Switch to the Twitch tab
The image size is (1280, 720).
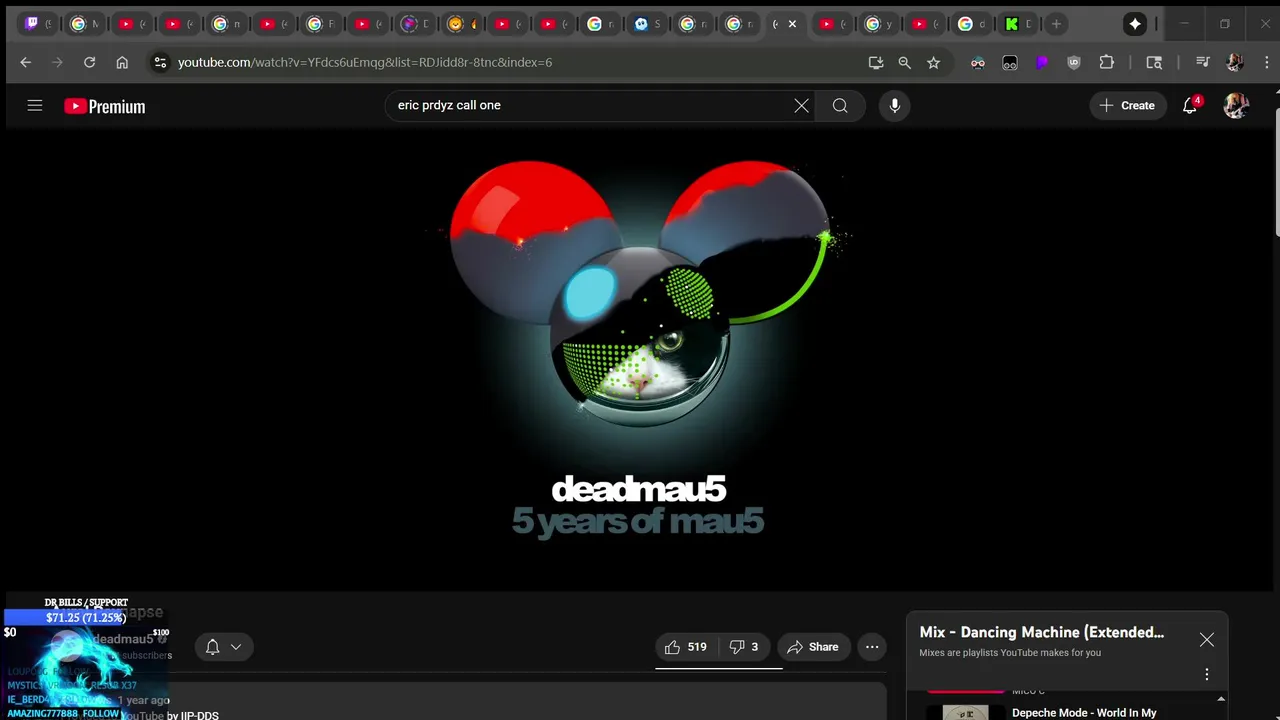[x=38, y=24]
